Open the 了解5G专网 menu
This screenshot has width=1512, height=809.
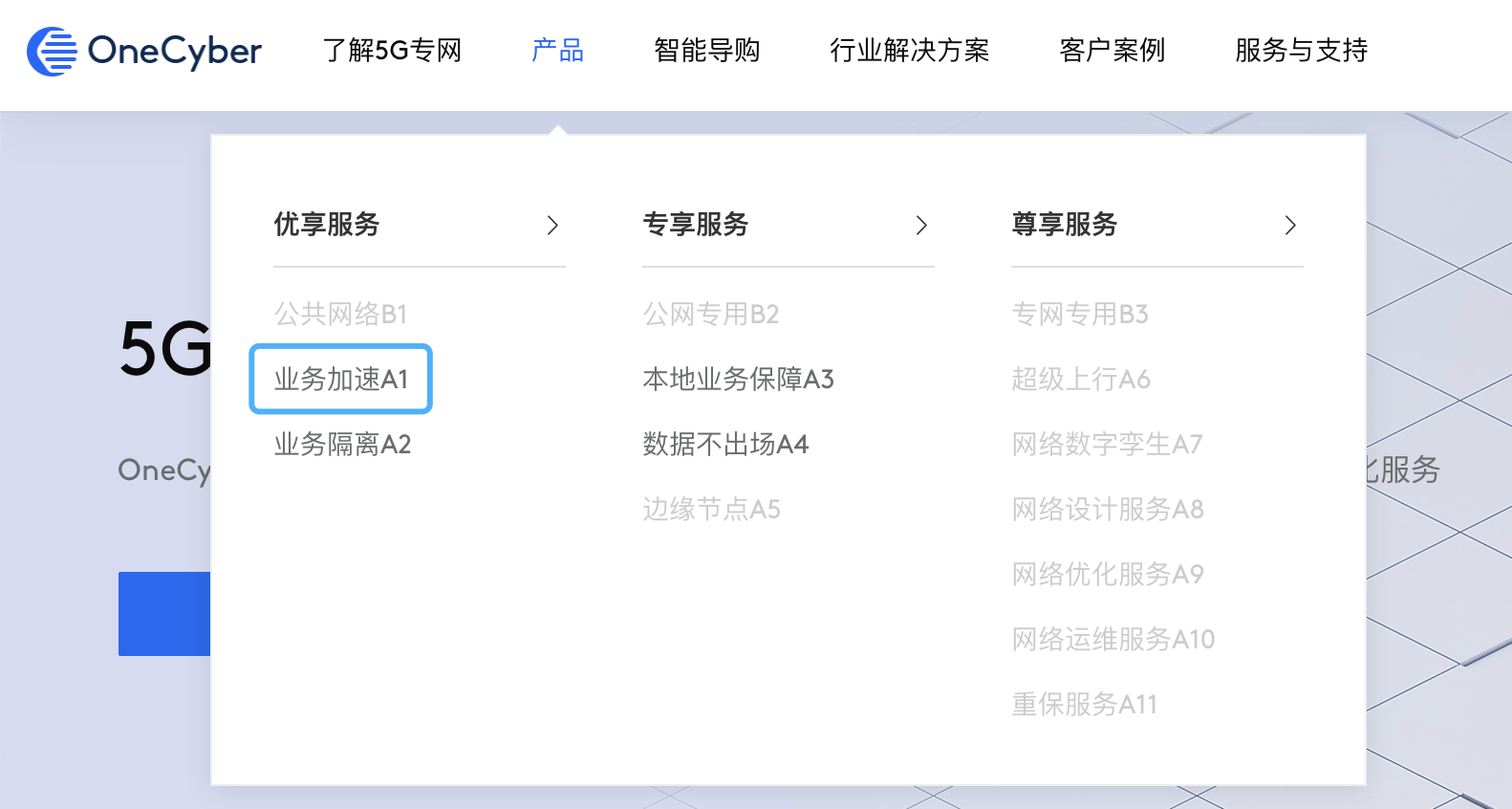tap(392, 51)
